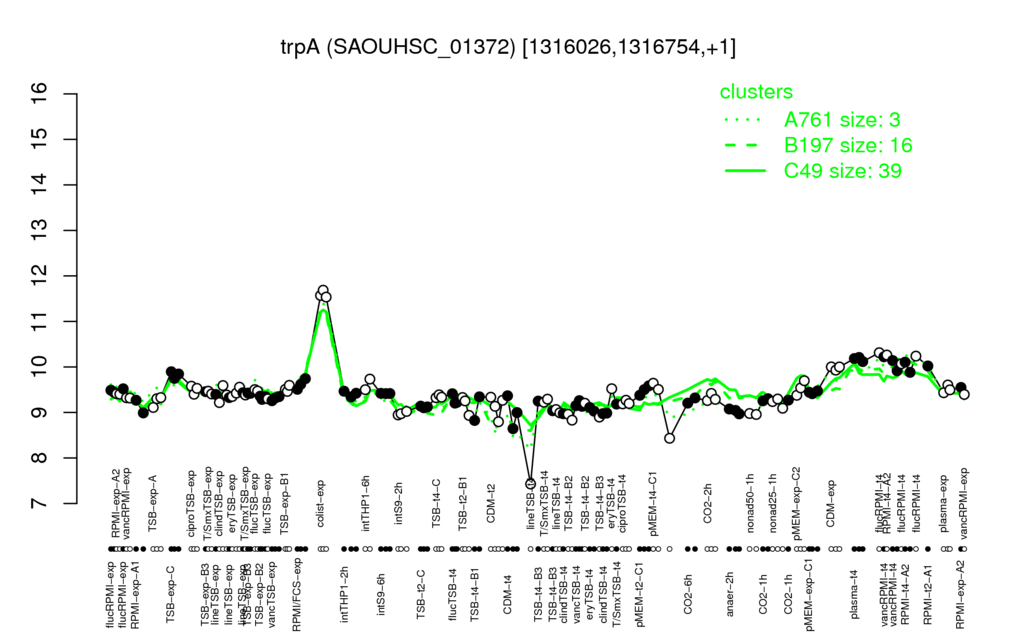
Task: Click the solid line sample for C49
Action: click(744, 171)
